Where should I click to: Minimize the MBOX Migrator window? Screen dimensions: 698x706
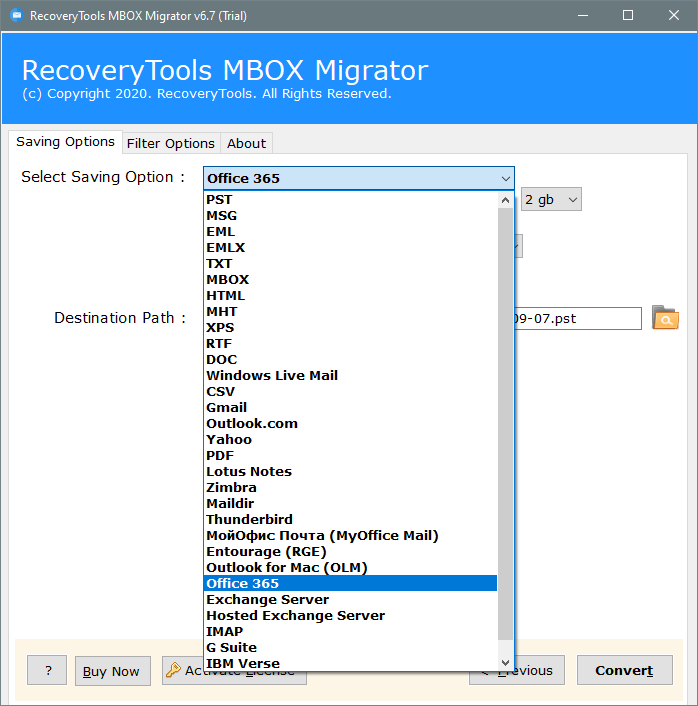pyautogui.click(x=583, y=16)
